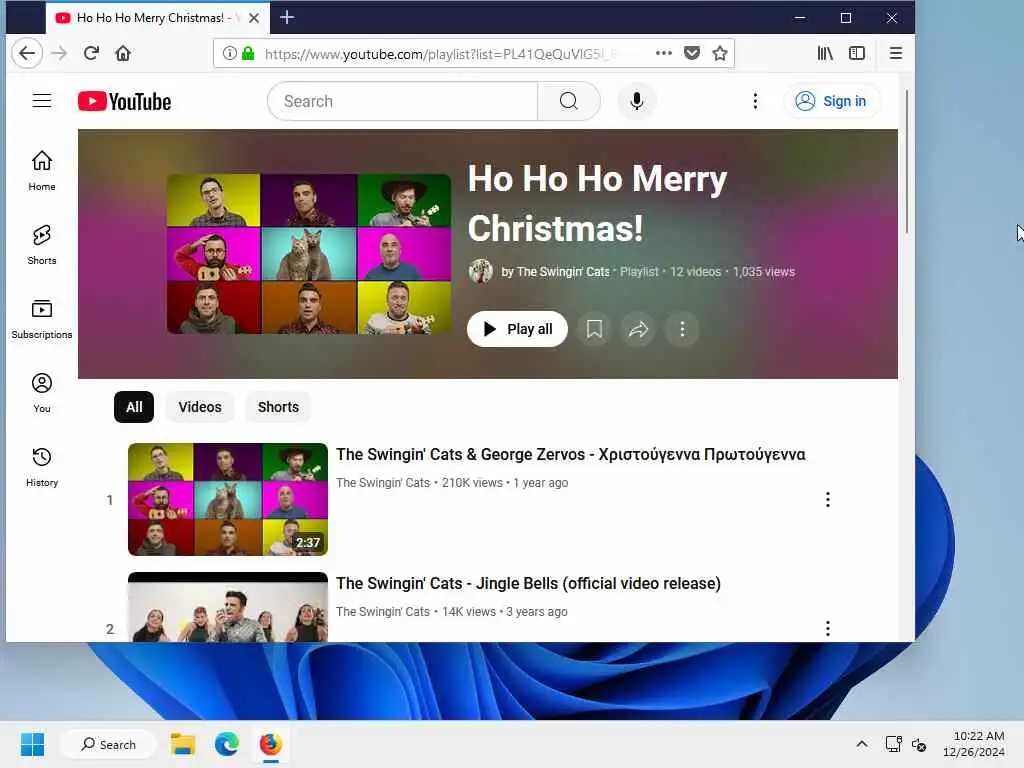Open Subscriptions in sidebar
The height and width of the screenshot is (768, 1024).
(x=42, y=319)
